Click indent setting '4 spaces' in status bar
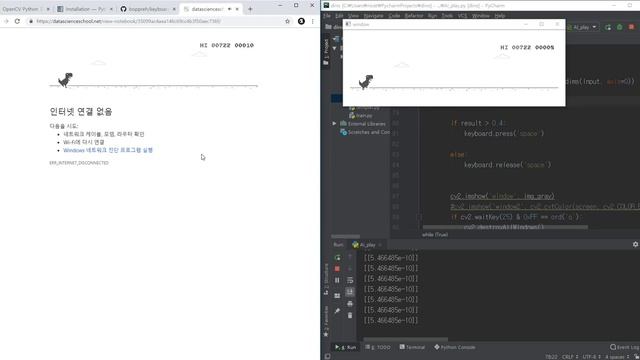The width and height of the screenshot is (640, 360). pos(617,357)
